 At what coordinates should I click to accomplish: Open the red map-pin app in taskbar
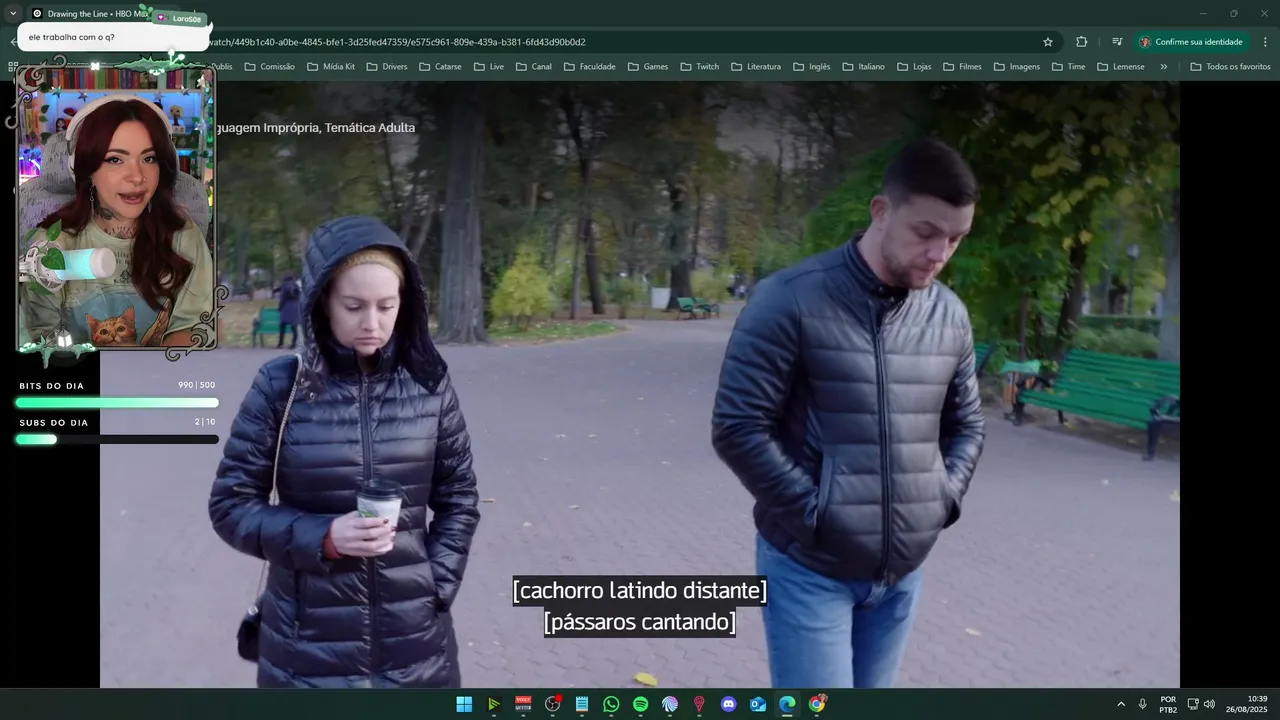click(699, 704)
